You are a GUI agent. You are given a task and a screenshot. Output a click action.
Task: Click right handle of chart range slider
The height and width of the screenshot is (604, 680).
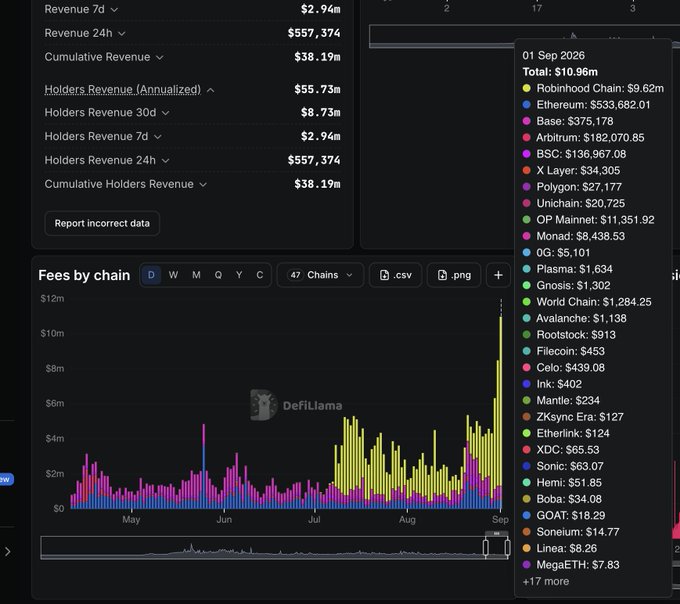click(507, 547)
